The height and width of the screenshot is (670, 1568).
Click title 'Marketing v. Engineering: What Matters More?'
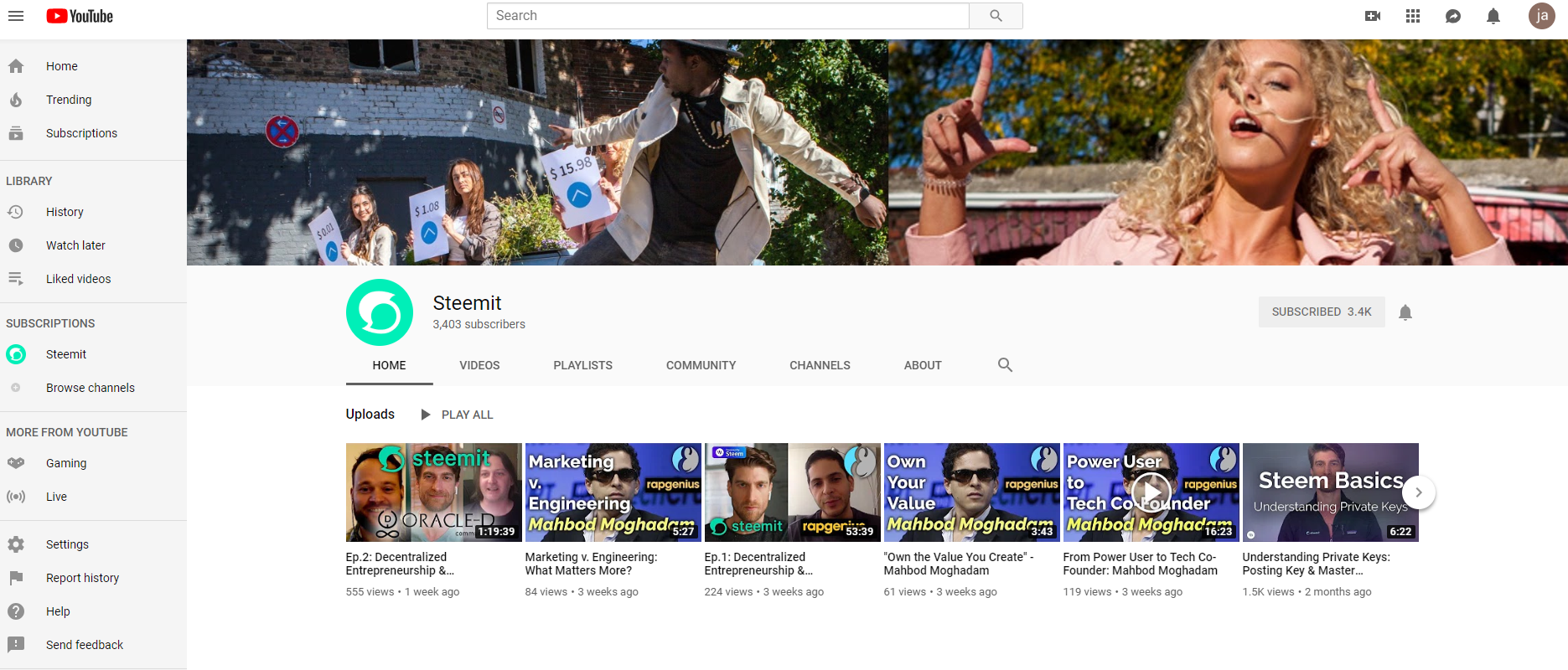[x=591, y=564]
